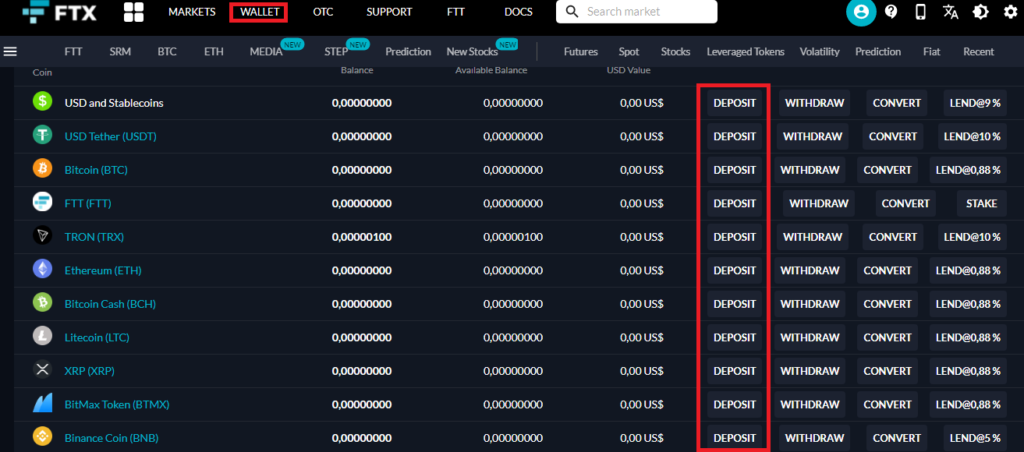Screen dimensions: 1024x452
Task: Open the user account profile icon
Action: (x=861, y=12)
